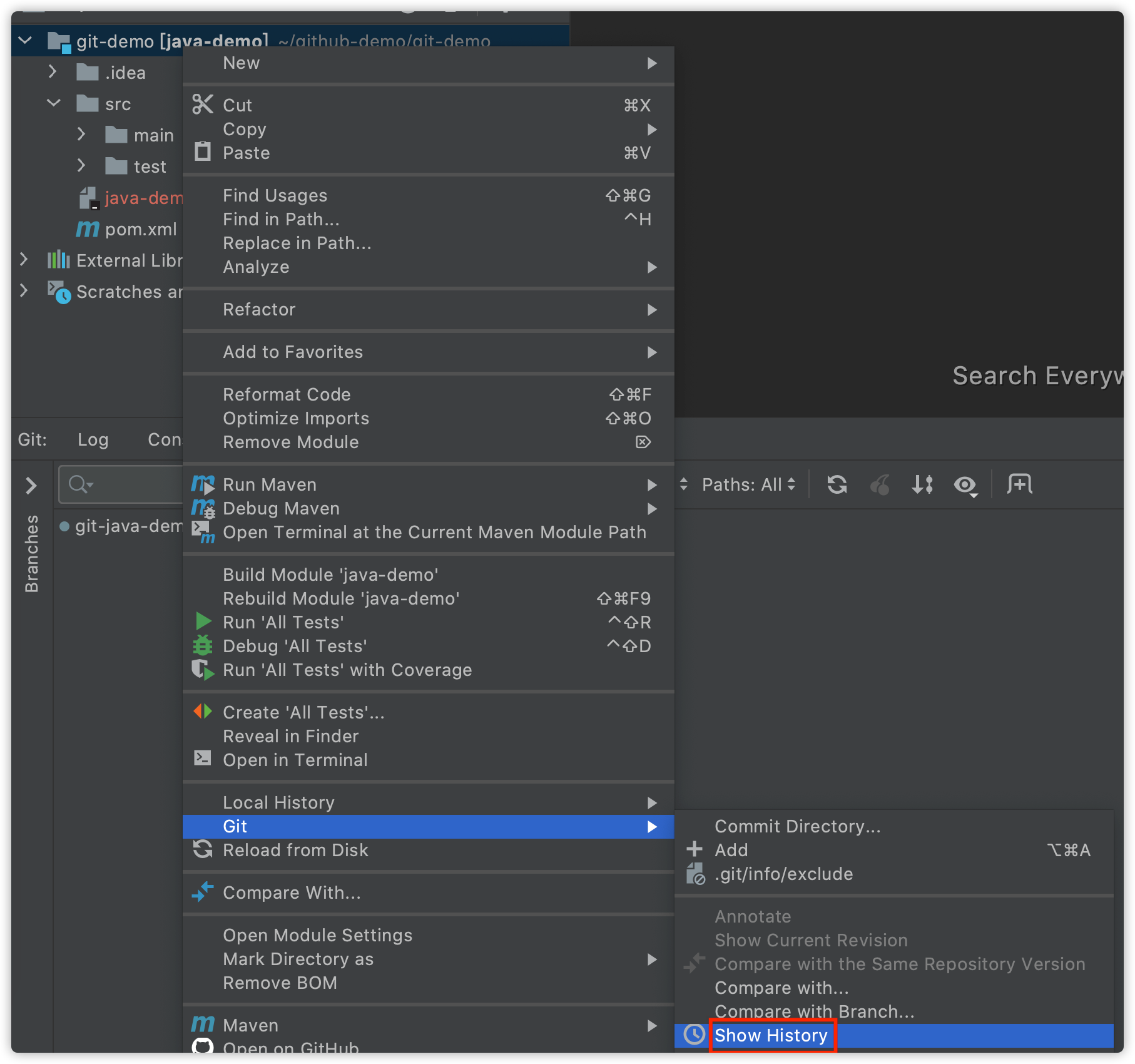The image size is (1135, 1064).
Task: Click the Add plus icon in Git submenu
Action: (695, 849)
